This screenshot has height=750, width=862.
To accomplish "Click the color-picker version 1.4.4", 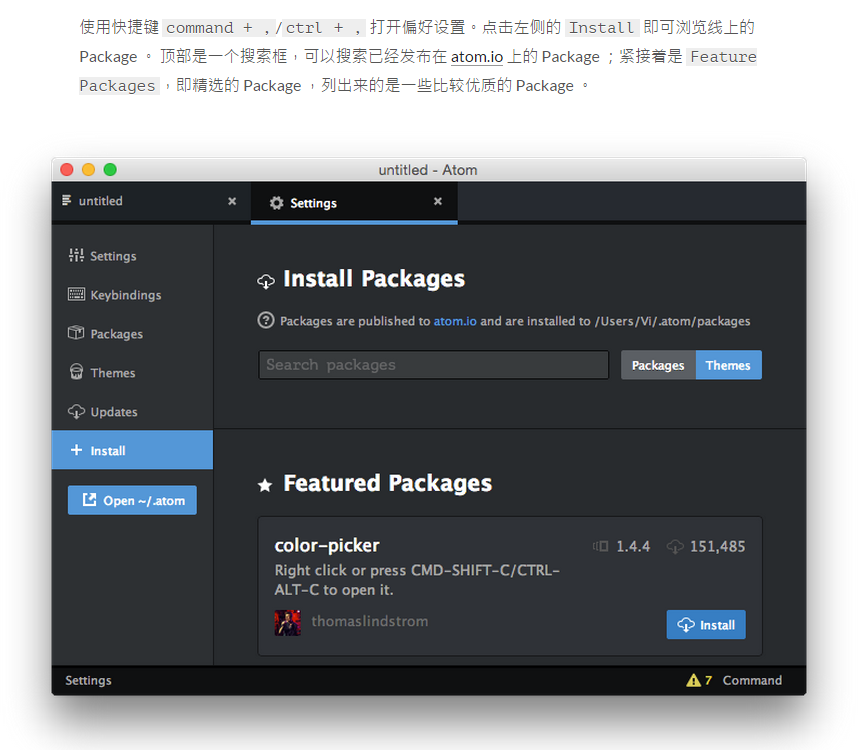I will (633, 547).
